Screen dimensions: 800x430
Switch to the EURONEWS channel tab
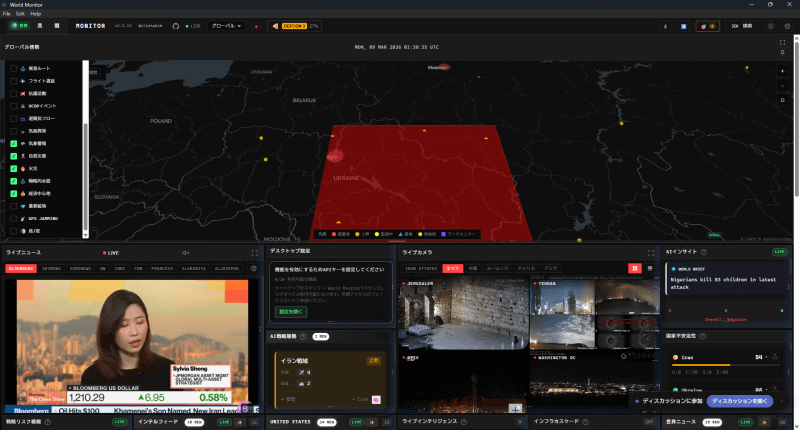[80, 268]
